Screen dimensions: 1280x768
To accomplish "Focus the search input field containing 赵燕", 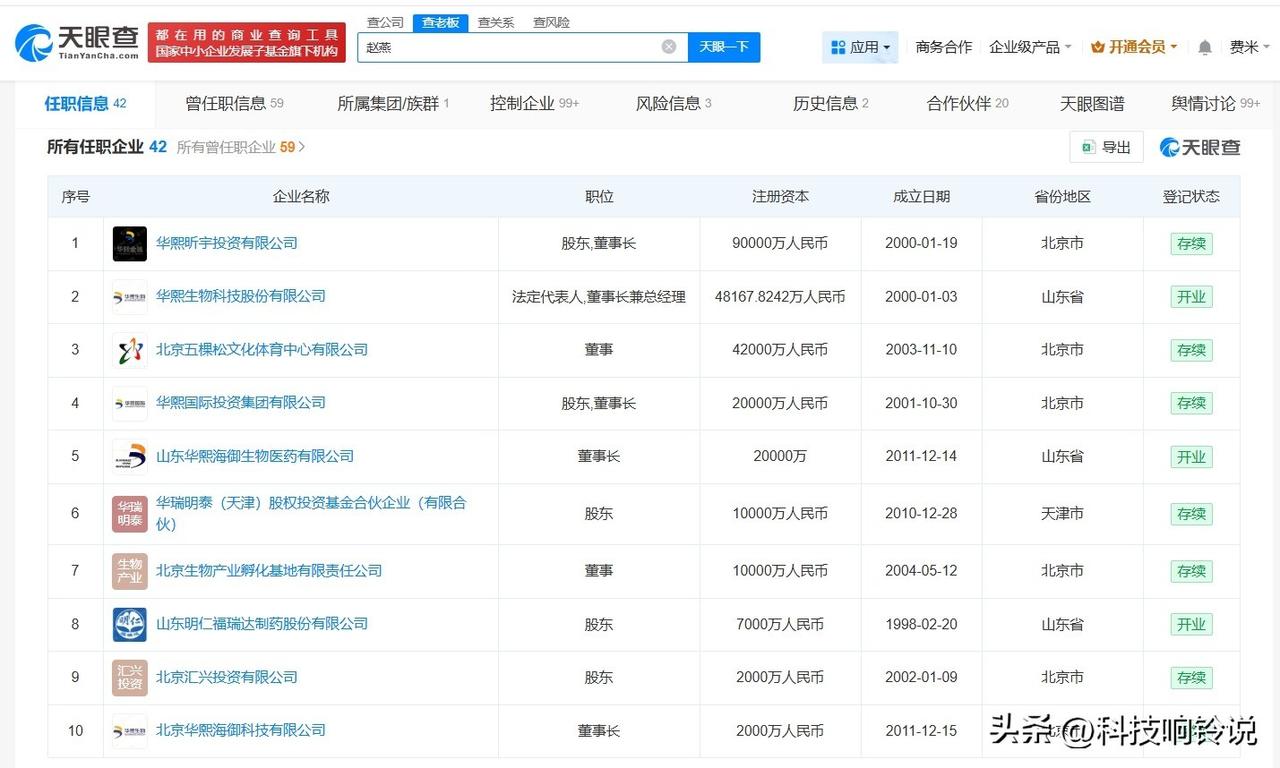I will pos(510,47).
